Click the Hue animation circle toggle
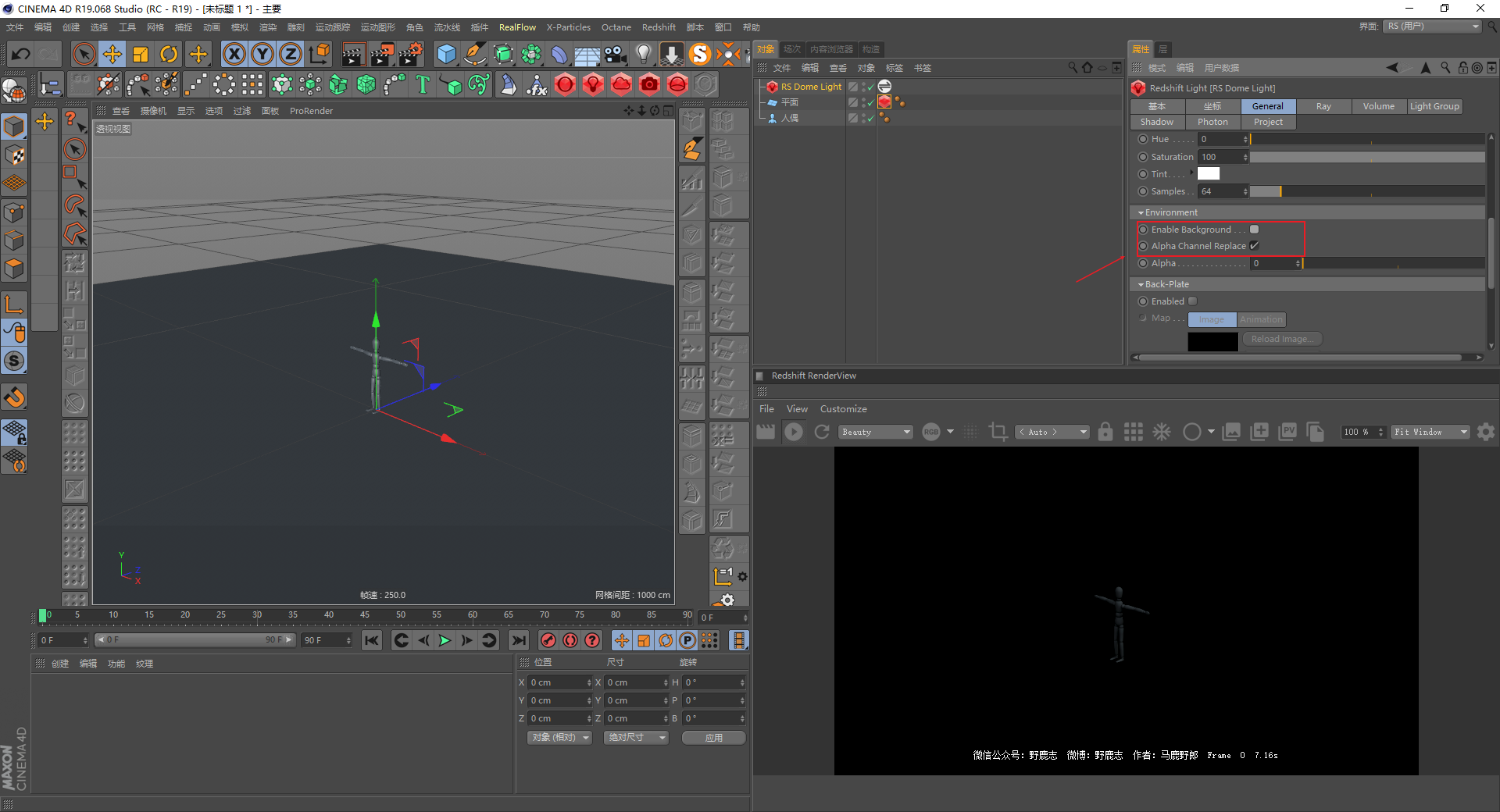The height and width of the screenshot is (812, 1500). point(1143,139)
